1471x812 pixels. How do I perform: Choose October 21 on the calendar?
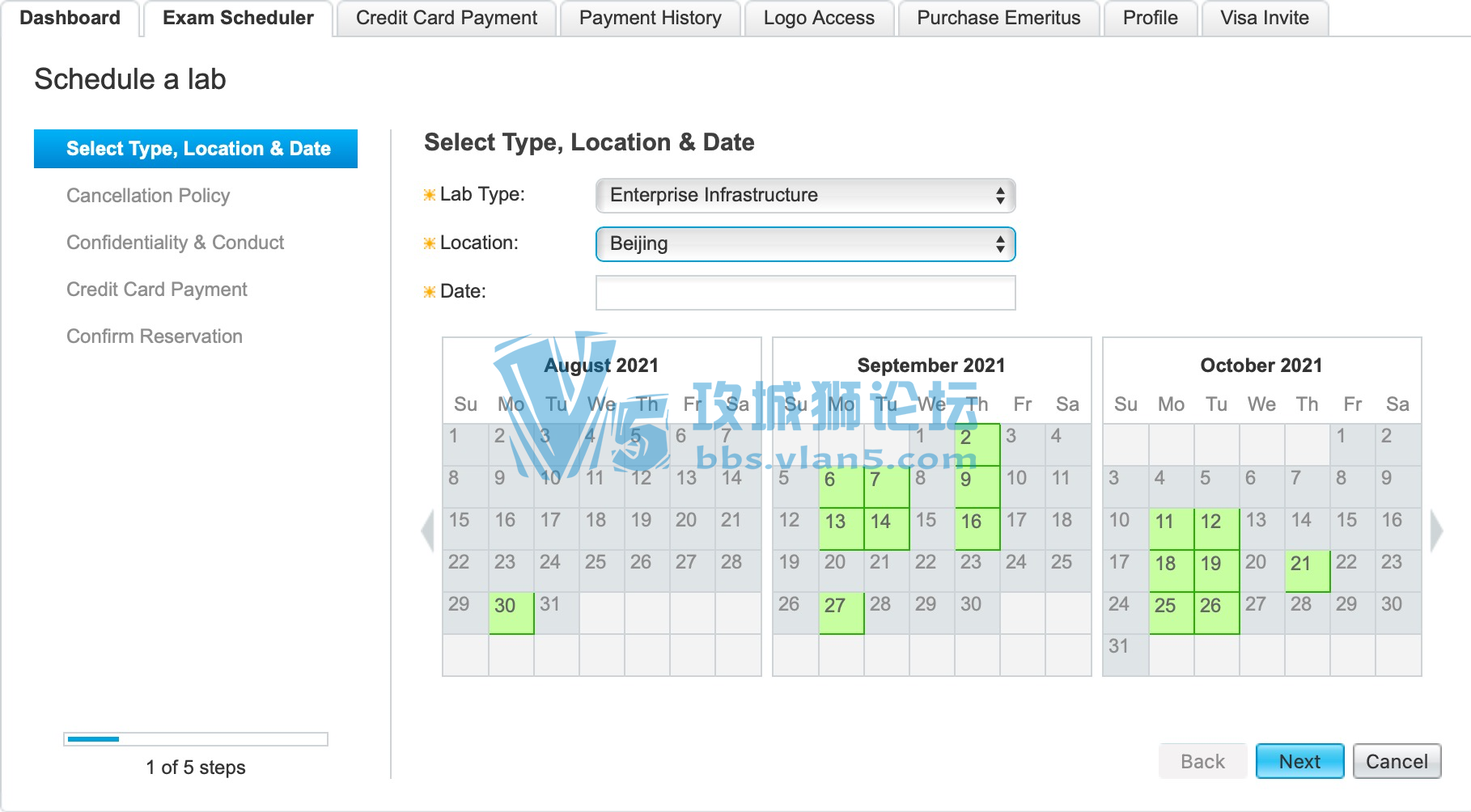click(1308, 571)
